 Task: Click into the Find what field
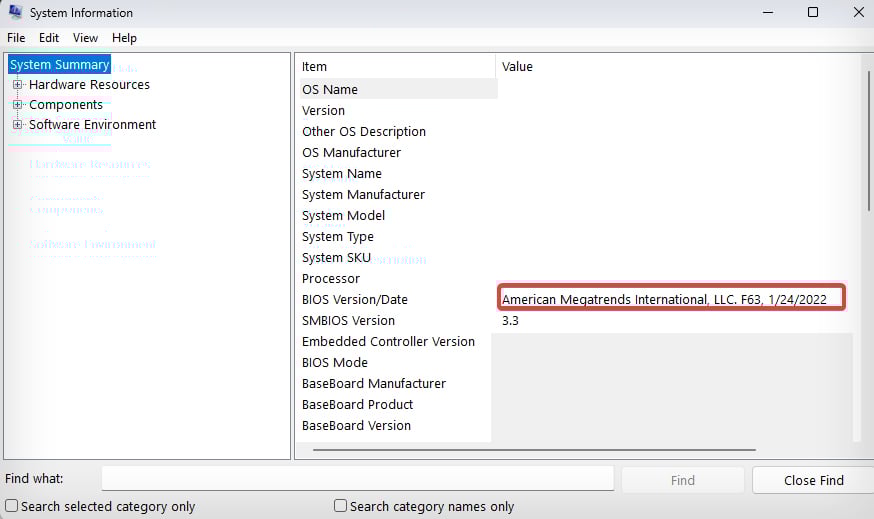[x=357, y=479]
